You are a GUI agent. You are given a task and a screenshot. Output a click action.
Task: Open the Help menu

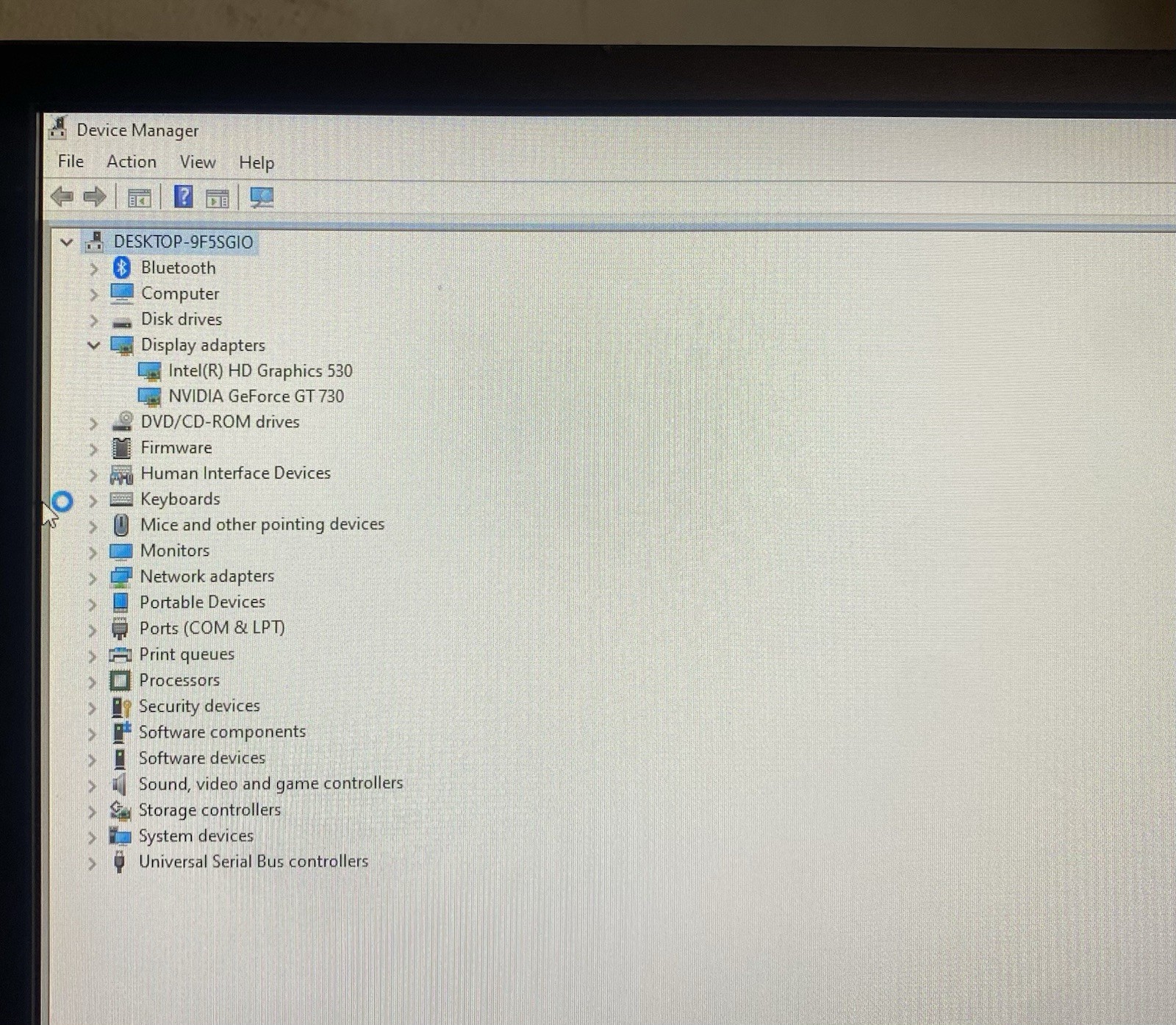click(x=257, y=162)
